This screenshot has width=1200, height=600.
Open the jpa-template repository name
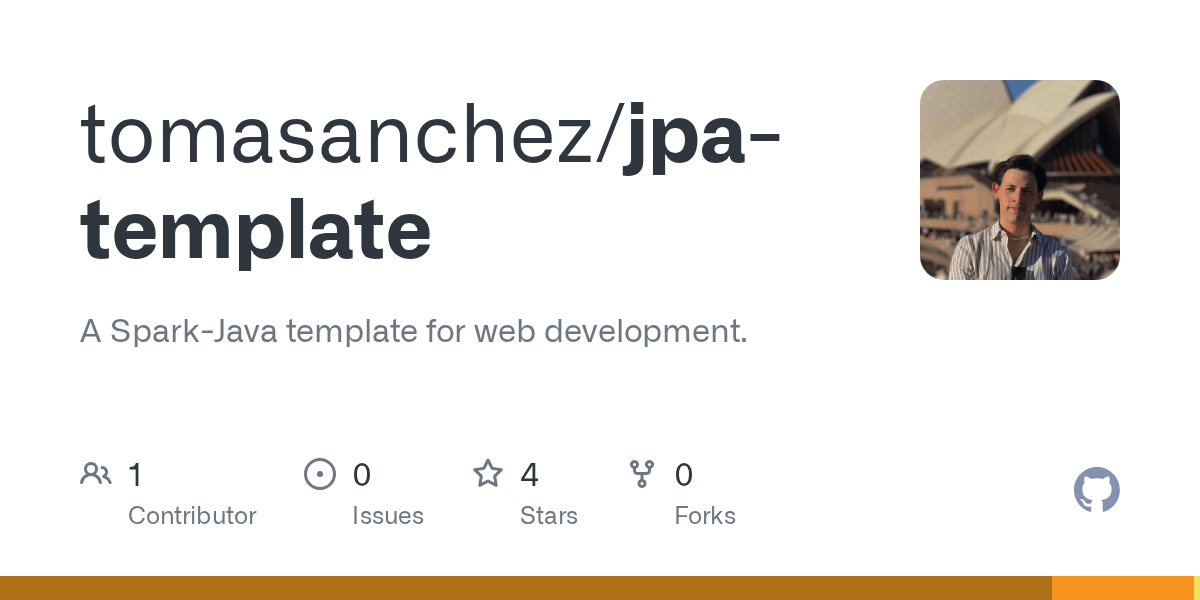(x=430, y=185)
